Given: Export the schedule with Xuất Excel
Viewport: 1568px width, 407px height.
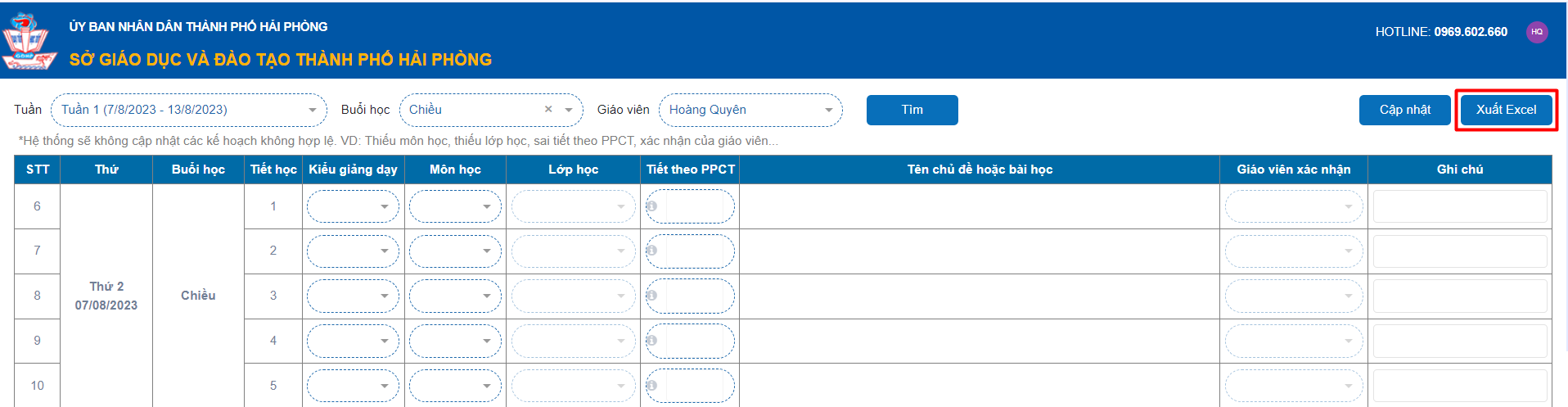Looking at the screenshot, I should [1506, 110].
